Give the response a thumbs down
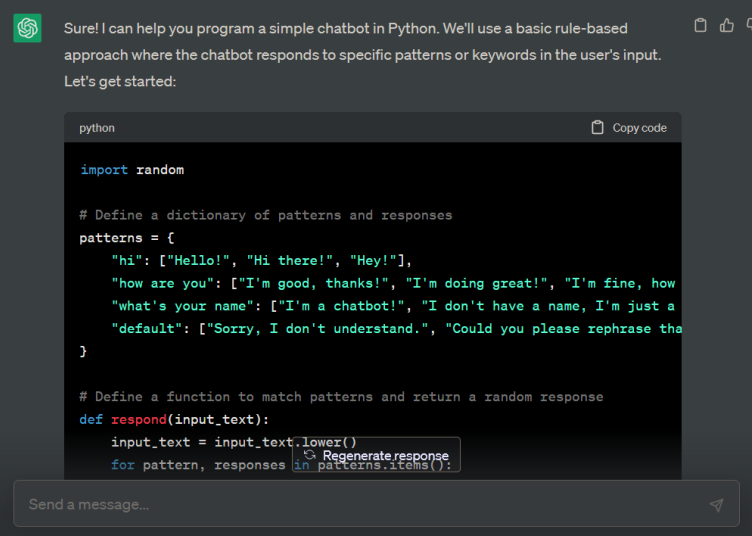752x536 pixels. tap(748, 26)
